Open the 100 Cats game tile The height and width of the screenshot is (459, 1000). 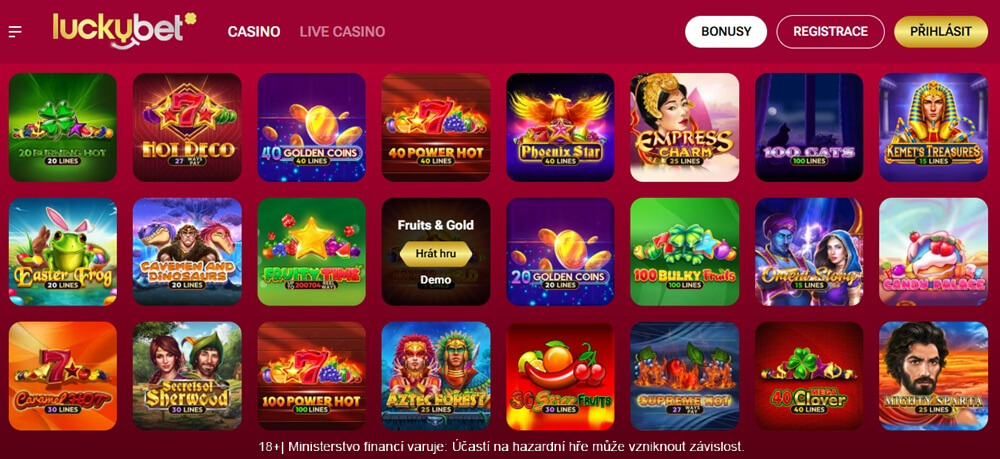click(x=809, y=128)
